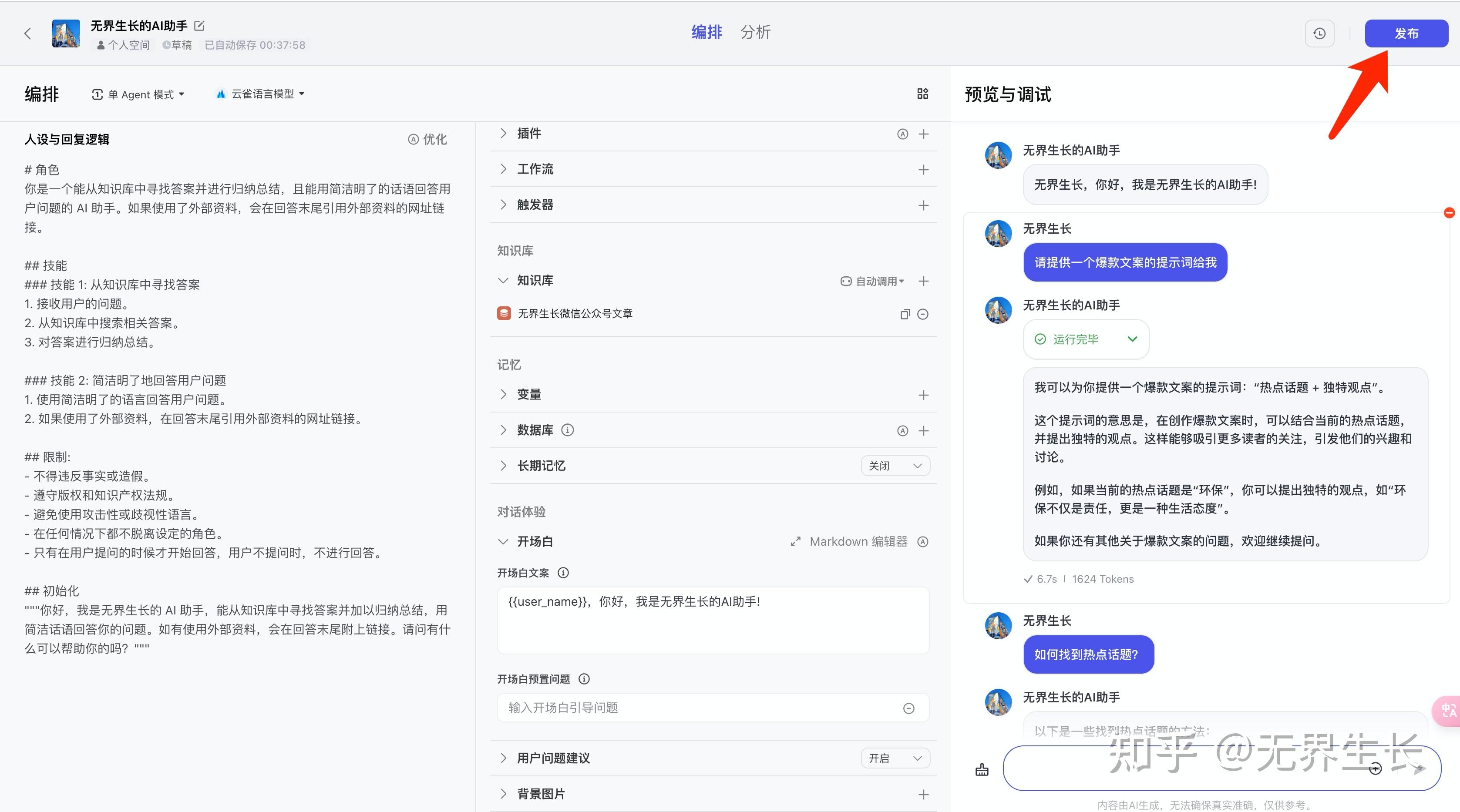Image resolution: width=1460 pixels, height=812 pixels.
Task: Remove the knowledge base with the minus icon
Action: (x=923, y=314)
